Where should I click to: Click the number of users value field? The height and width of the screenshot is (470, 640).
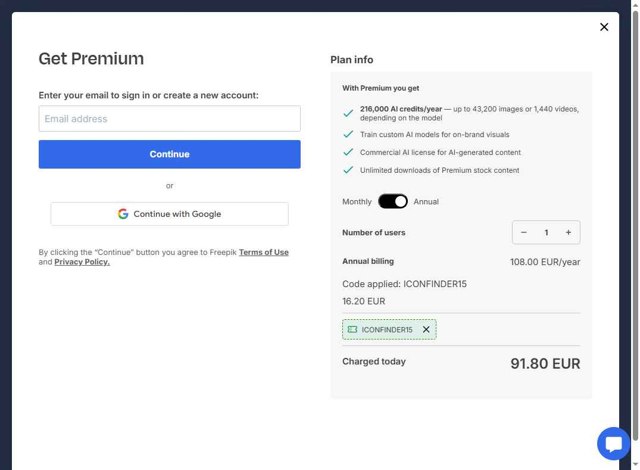click(546, 233)
